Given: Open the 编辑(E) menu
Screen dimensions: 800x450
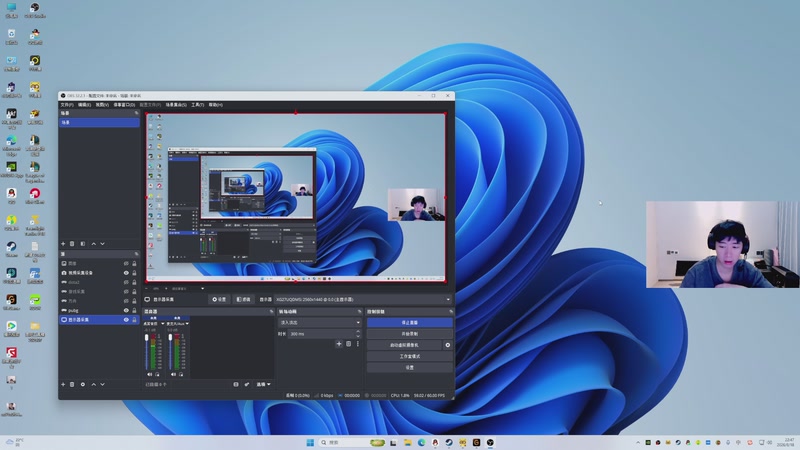Looking at the screenshot, I should (84, 105).
